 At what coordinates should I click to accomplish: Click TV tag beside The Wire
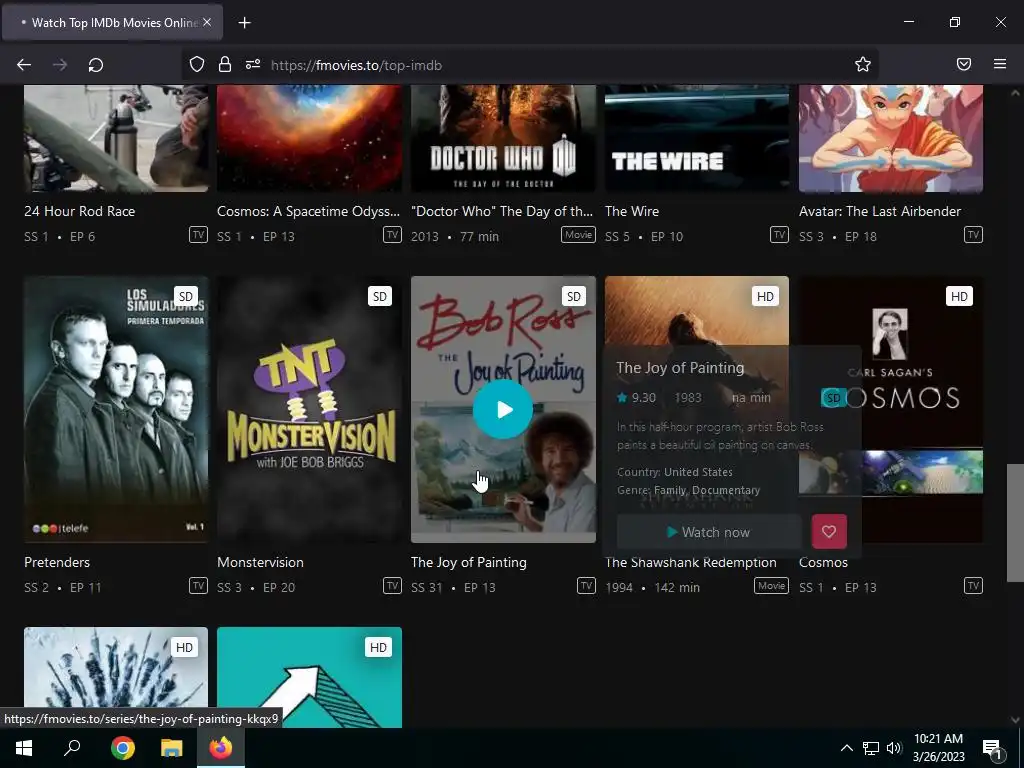pyautogui.click(x=779, y=234)
